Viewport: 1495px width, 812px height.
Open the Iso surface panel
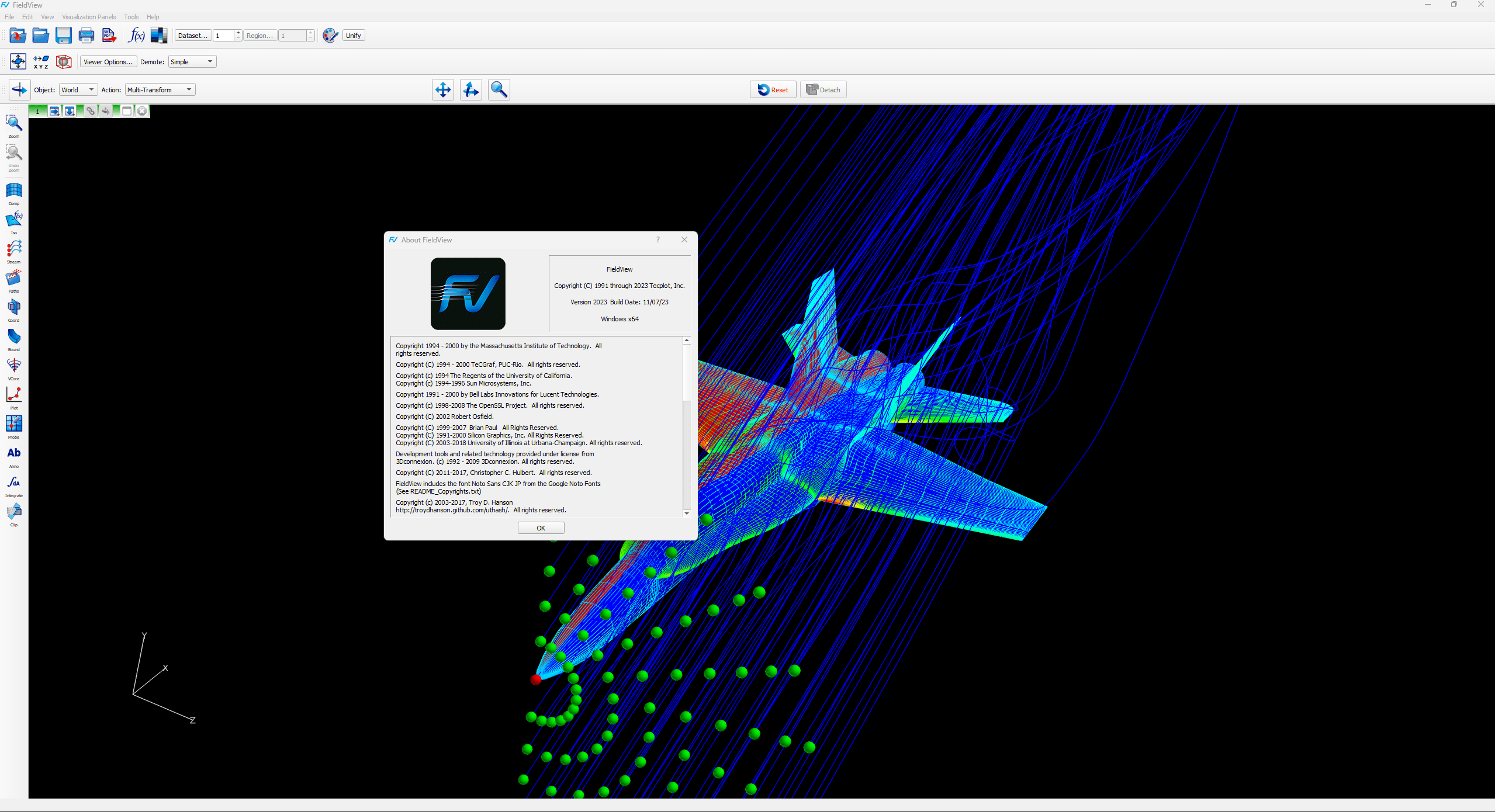14,223
